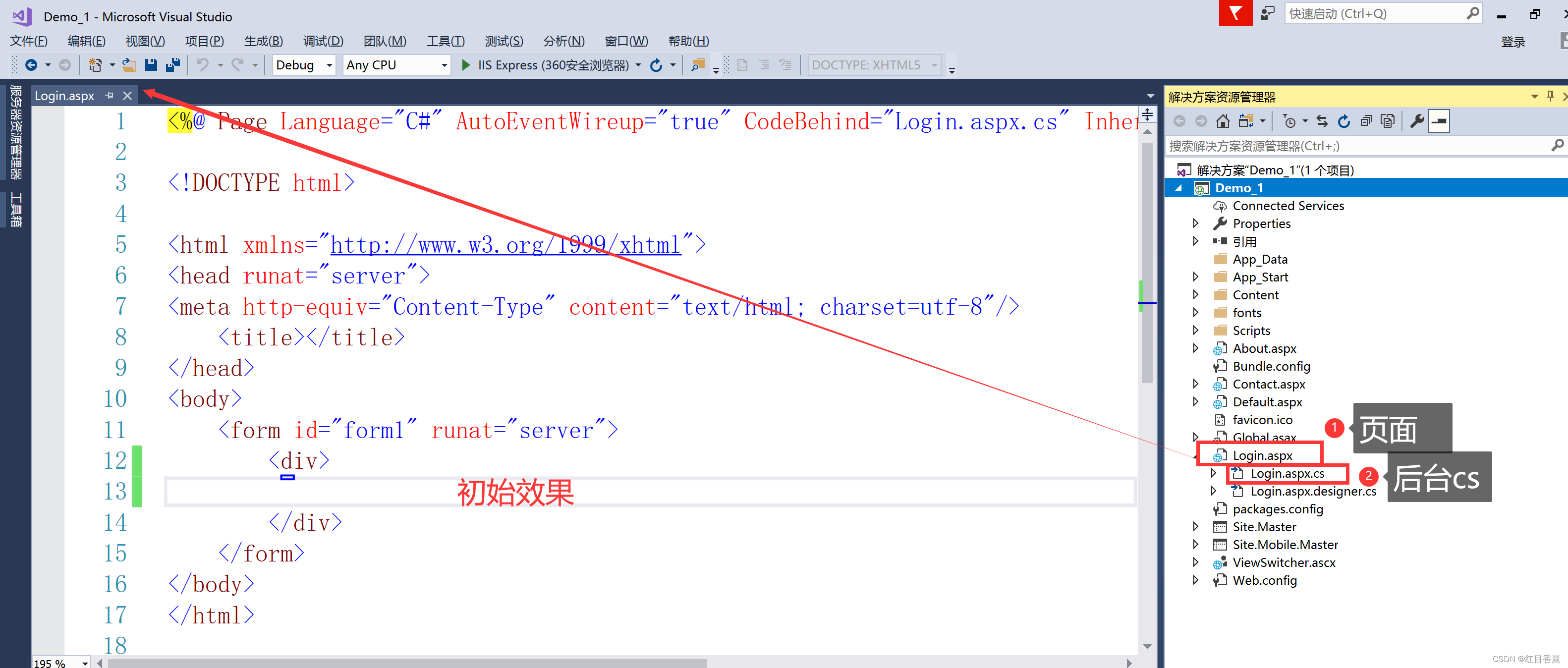Toggle pin on the Login.aspx tab
Image resolution: width=1568 pixels, height=668 pixels.
(110, 96)
